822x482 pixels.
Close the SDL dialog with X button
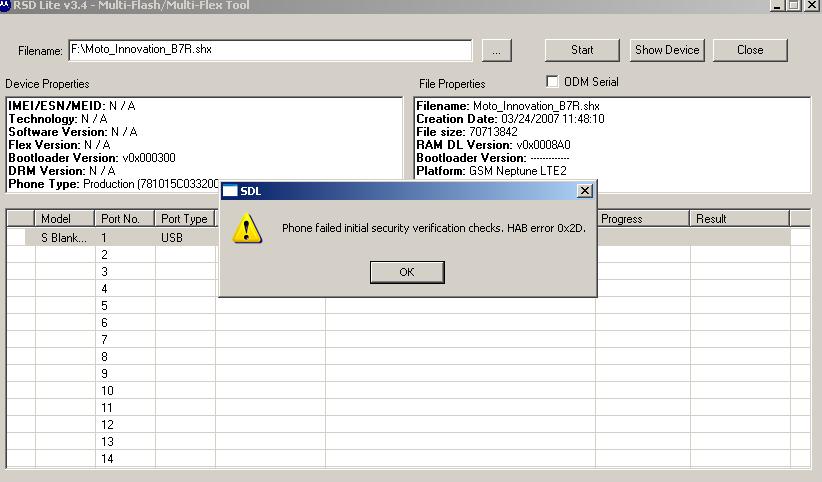pos(585,190)
